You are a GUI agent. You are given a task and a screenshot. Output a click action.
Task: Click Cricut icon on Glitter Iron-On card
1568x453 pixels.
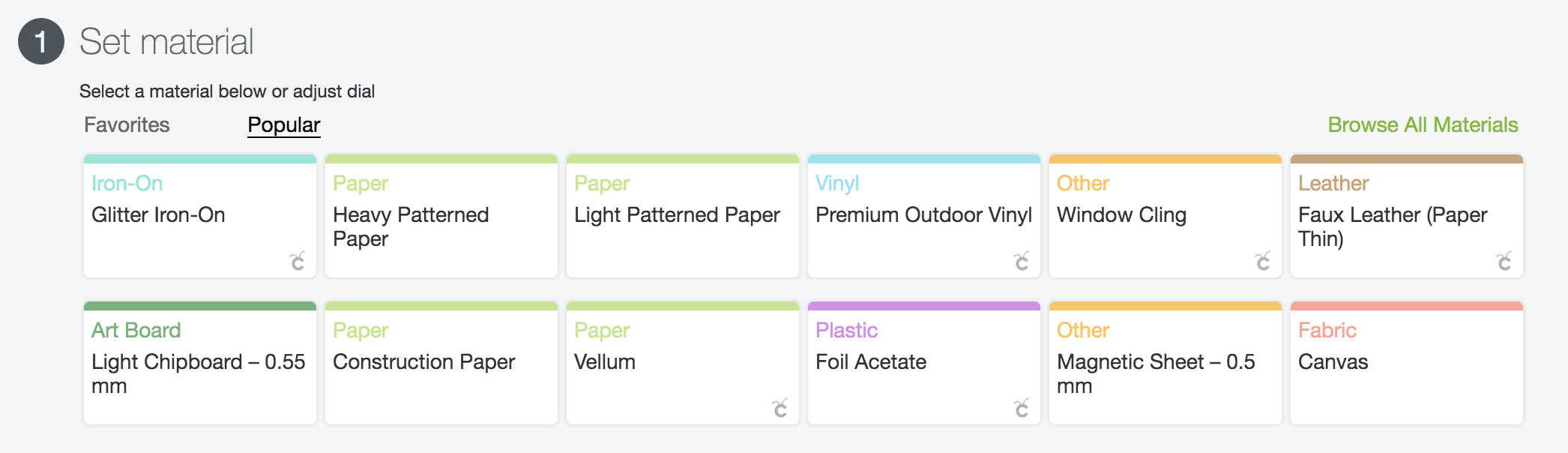[298, 261]
